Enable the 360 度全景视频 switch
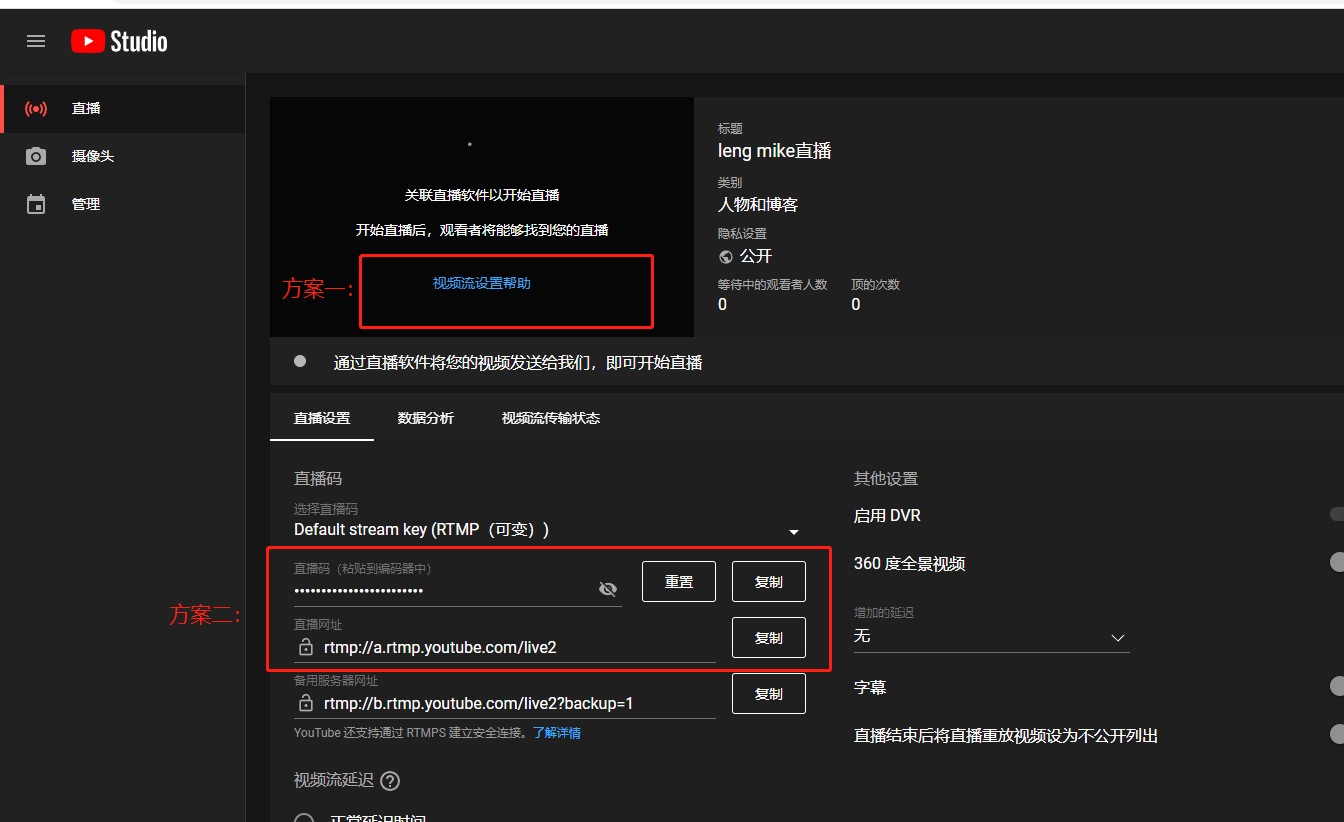The height and width of the screenshot is (822, 1344). pyautogui.click(x=1337, y=563)
